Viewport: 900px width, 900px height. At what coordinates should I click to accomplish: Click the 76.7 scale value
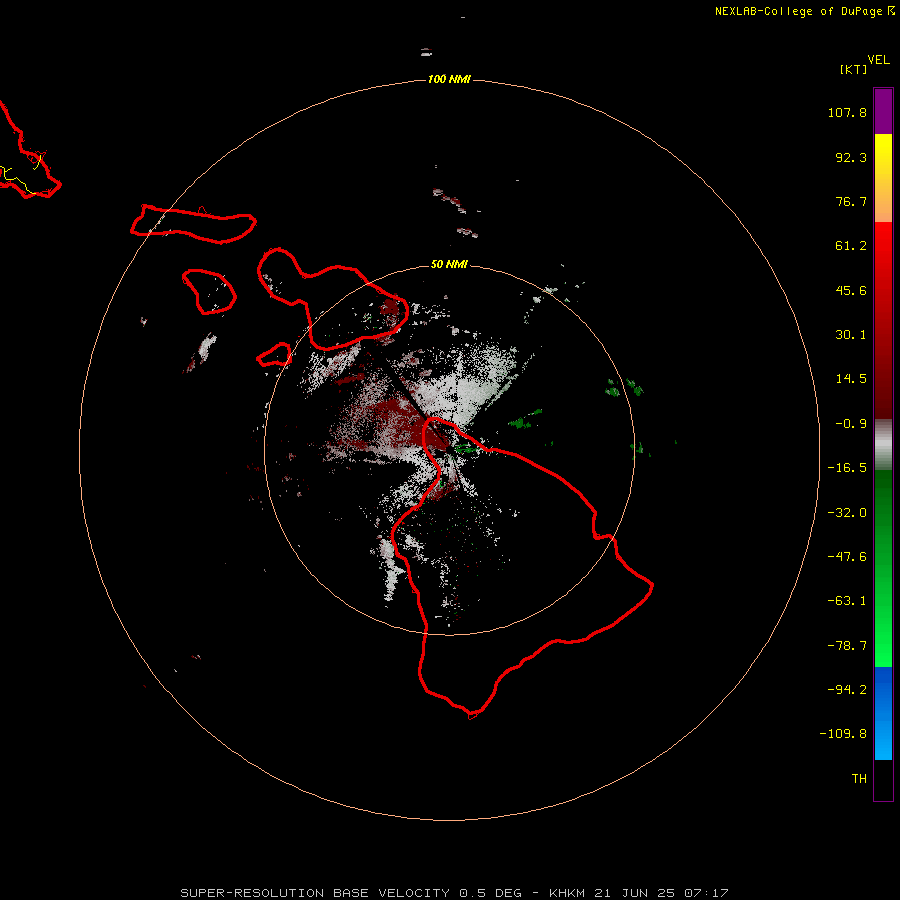pyautogui.click(x=851, y=201)
